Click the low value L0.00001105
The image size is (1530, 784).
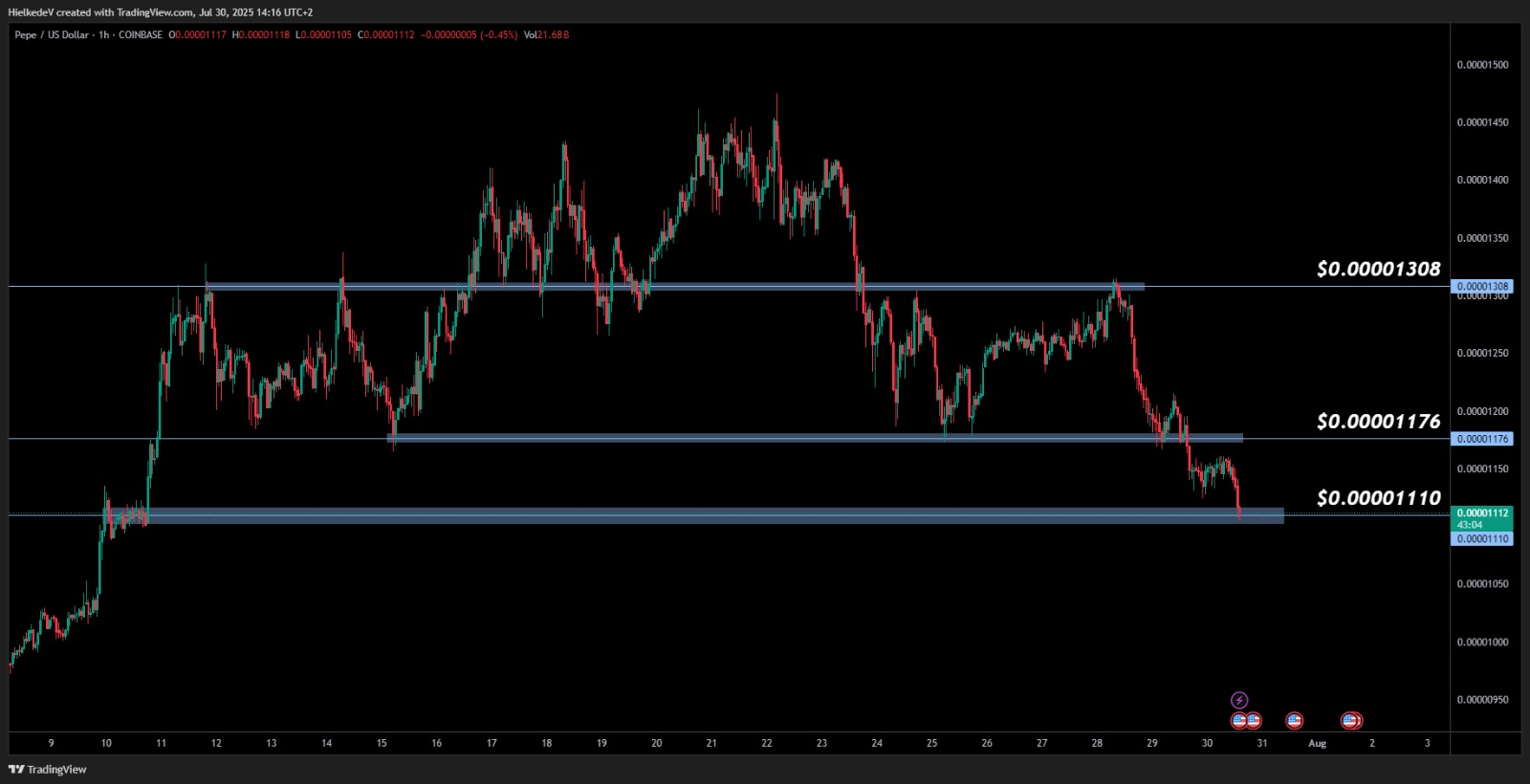click(x=324, y=35)
